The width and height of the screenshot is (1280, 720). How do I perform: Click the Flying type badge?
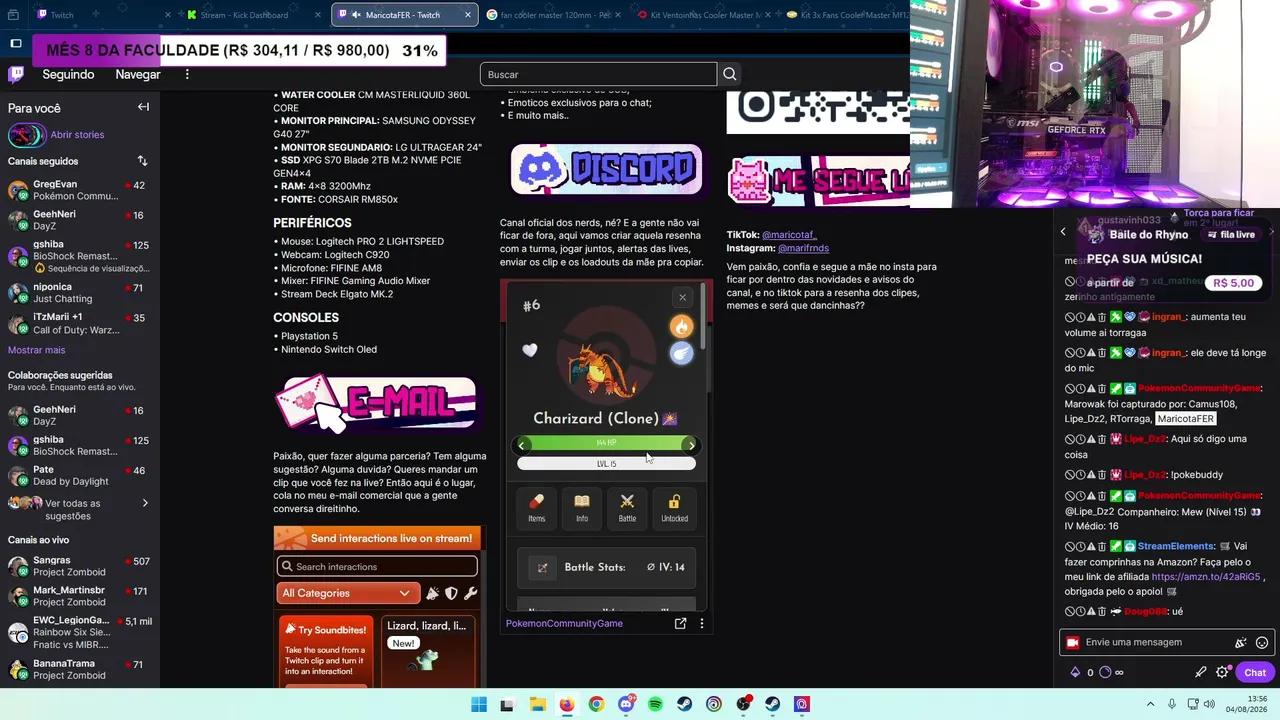coord(681,353)
